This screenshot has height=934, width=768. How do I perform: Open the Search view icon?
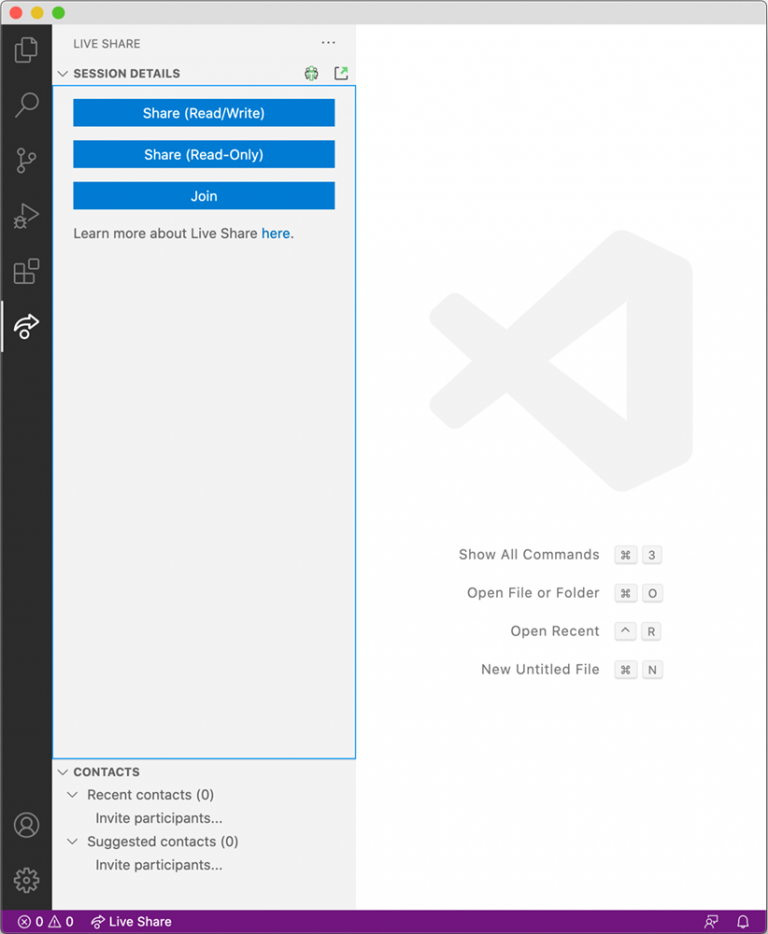[26, 105]
